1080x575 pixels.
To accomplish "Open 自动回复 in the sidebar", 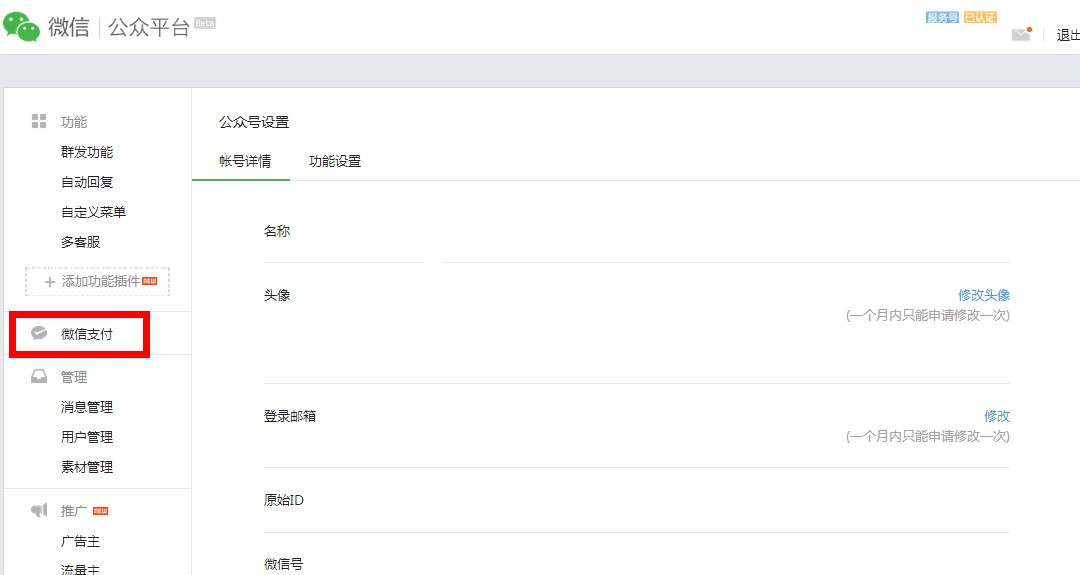I will point(87,182).
